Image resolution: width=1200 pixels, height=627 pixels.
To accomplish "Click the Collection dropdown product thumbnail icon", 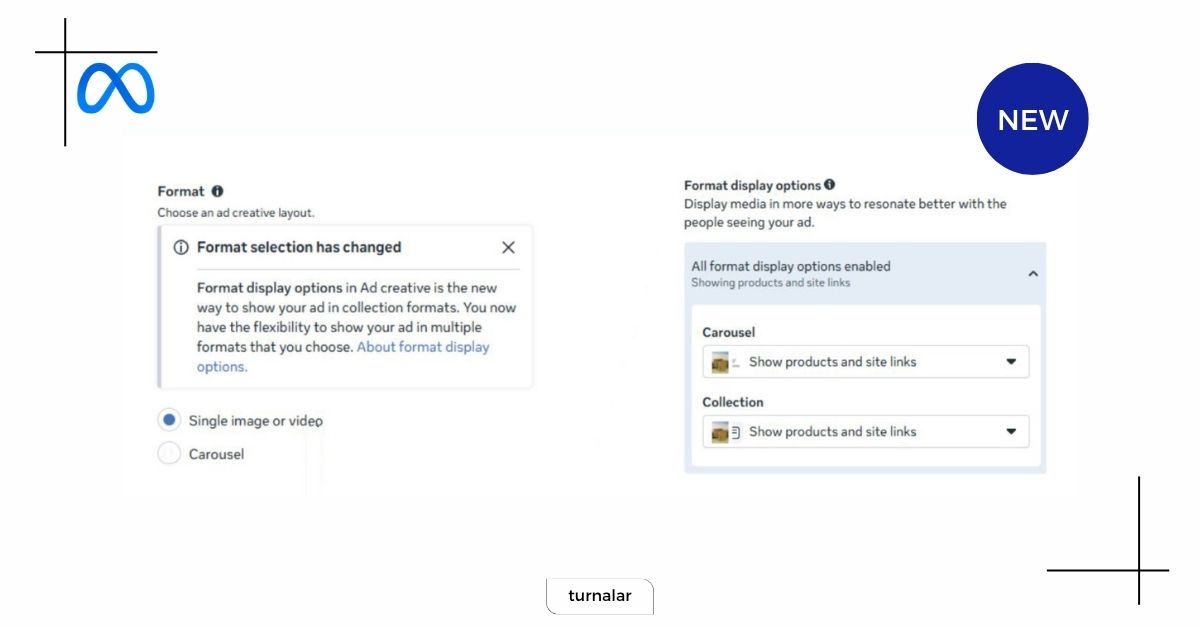I will (720, 432).
